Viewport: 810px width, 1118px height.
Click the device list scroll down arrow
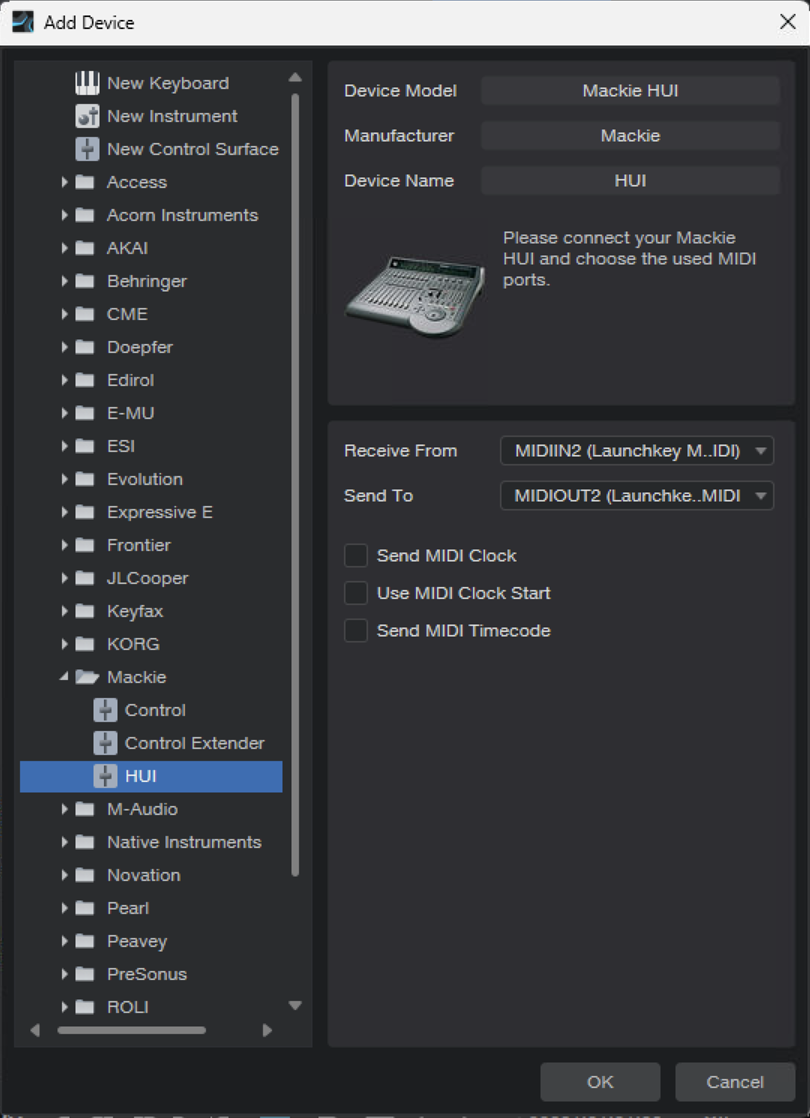tap(295, 1005)
